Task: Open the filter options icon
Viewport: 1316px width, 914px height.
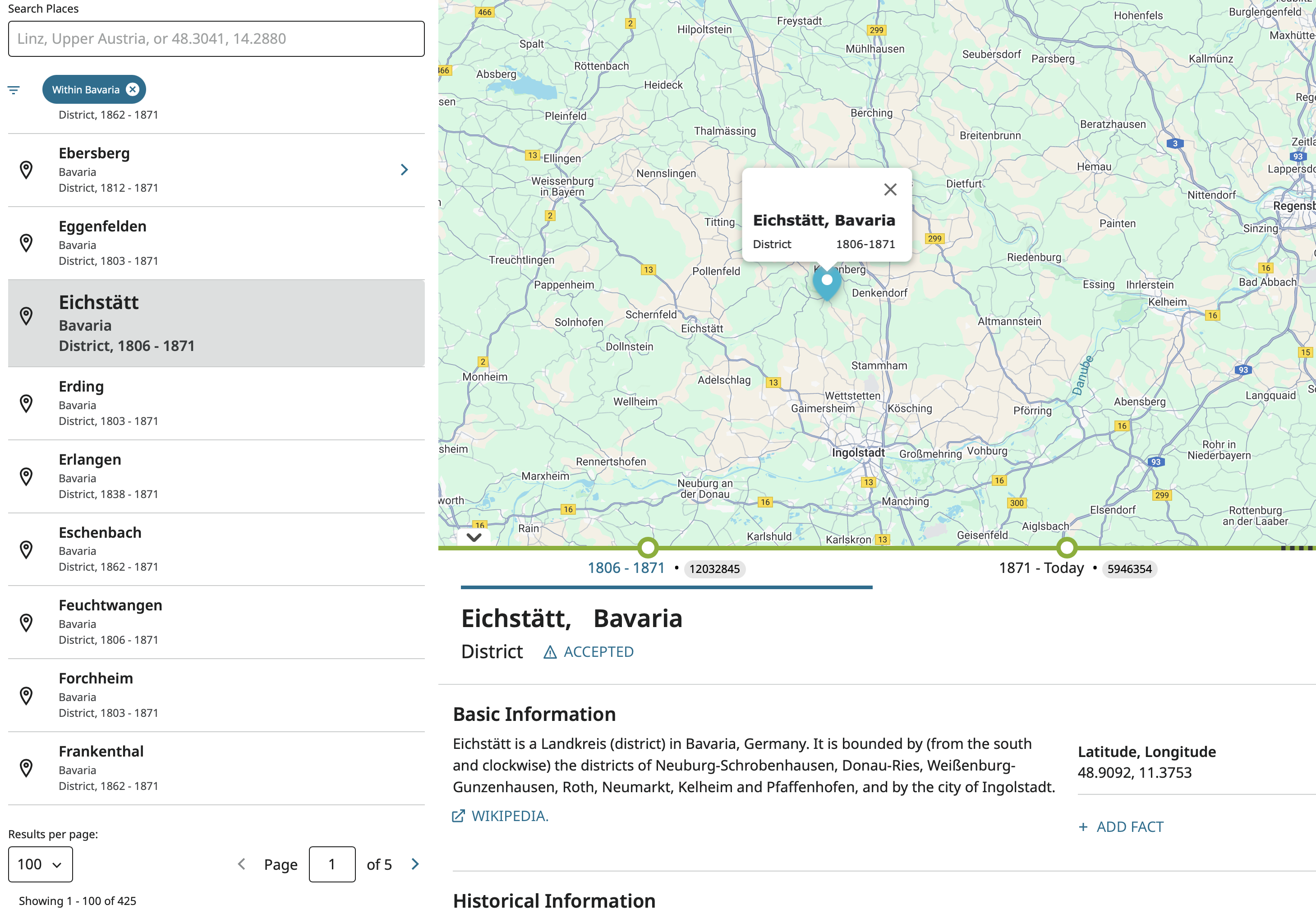Action: 14,90
